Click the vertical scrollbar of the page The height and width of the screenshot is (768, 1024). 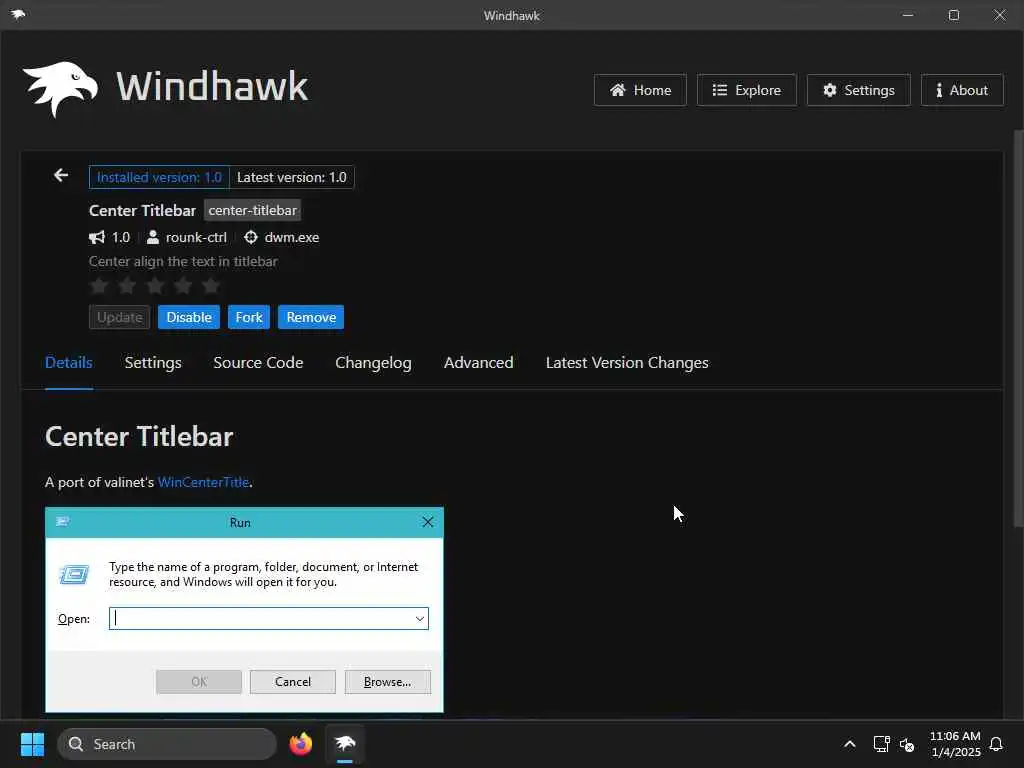click(x=1018, y=327)
